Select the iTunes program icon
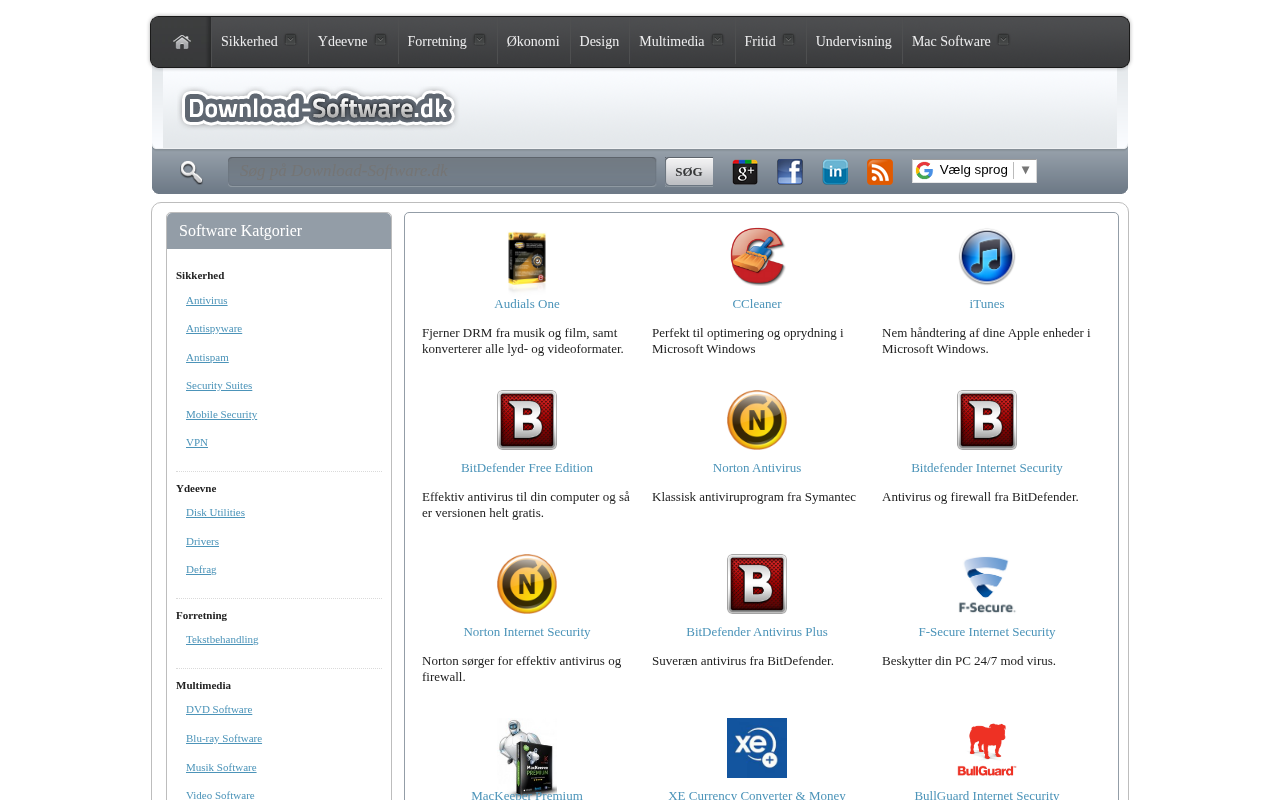This screenshot has height=800, width=1280. [987, 257]
